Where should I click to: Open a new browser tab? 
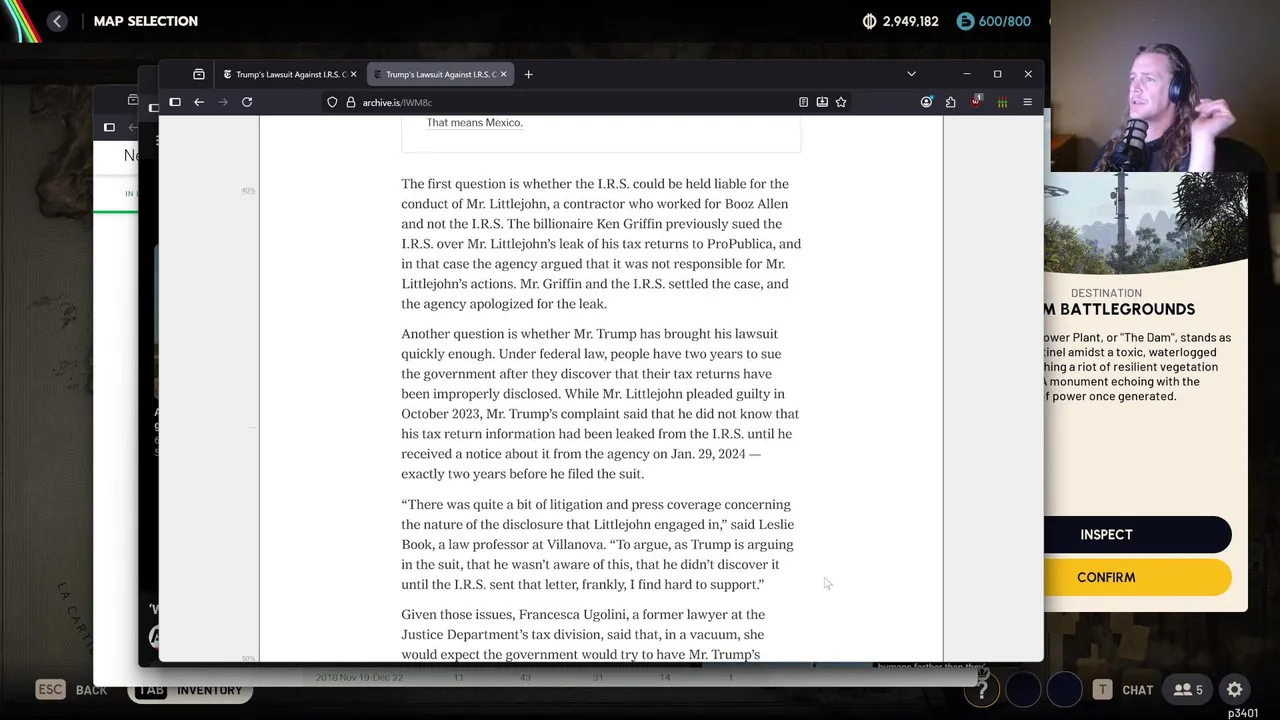(x=528, y=74)
